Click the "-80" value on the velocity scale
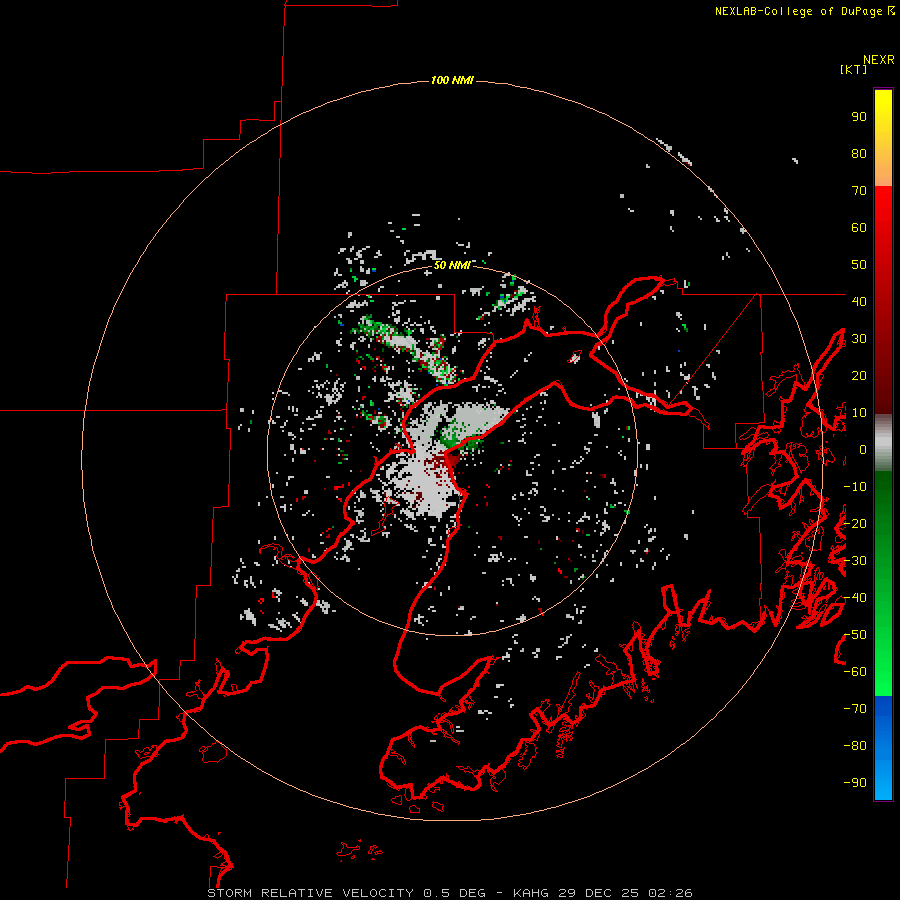Viewport: 900px width, 900px height. click(855, 746)
